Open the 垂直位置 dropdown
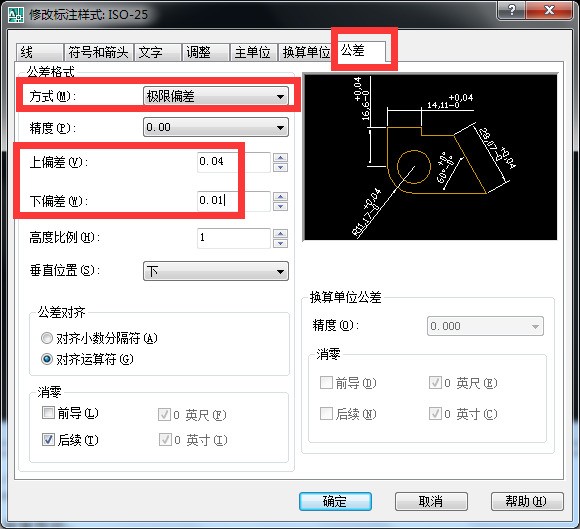Image resolution: width=580 pixels, height=529 pixels. point(216,272)
